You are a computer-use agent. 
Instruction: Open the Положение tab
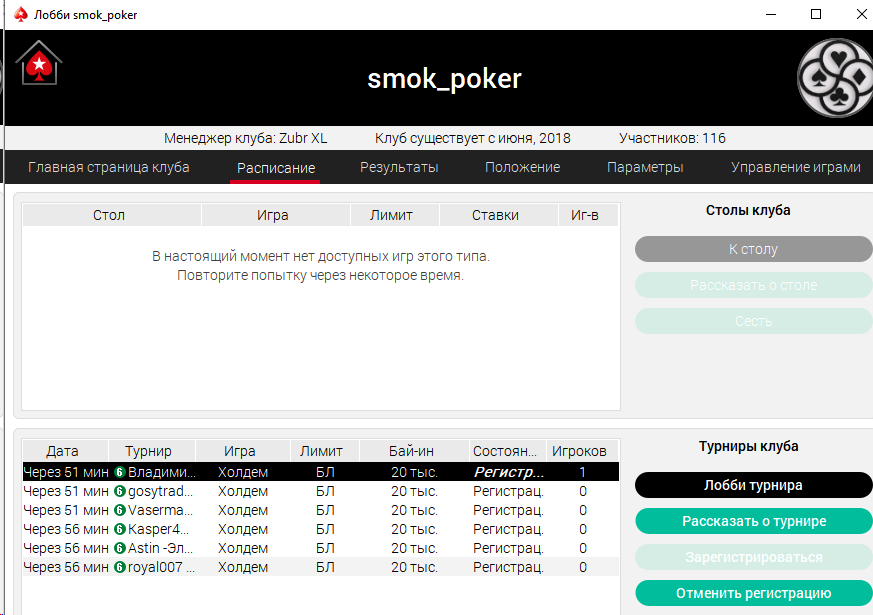pyautogui.click(x=522, y=167)
